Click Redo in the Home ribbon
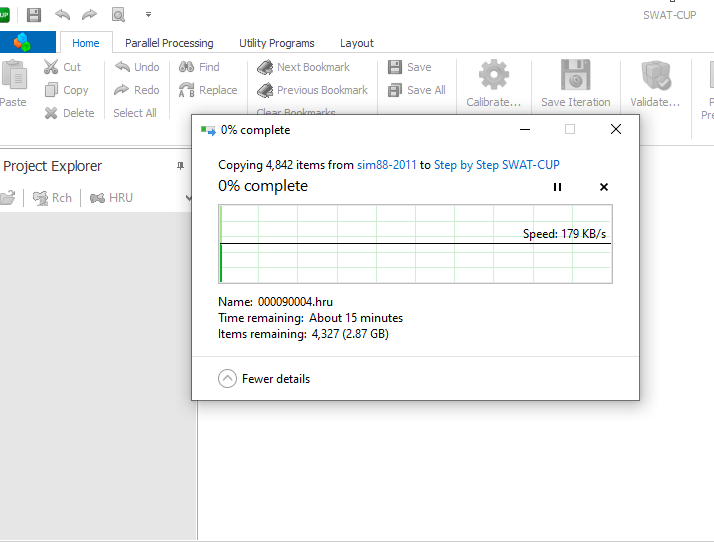The image size is (714, 542). point(137,90)
